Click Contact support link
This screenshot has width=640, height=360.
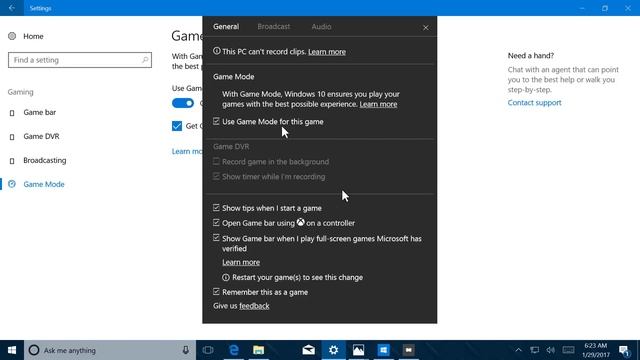(534, 103)
